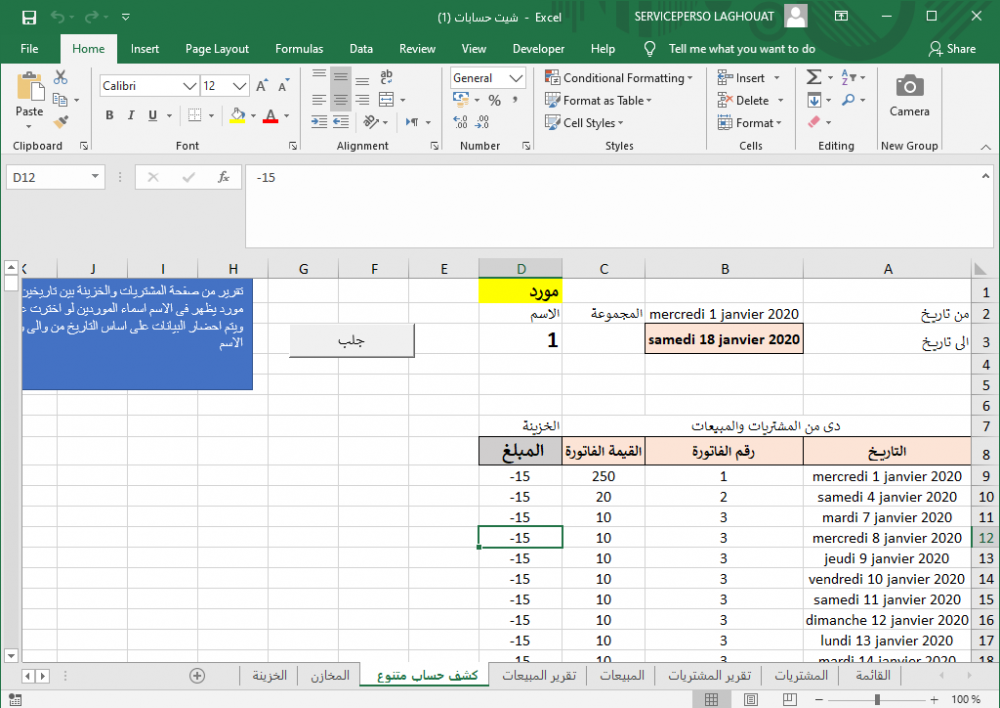Increase font size with the larger A
Image resolution: width=1000 pixels, height=708 pixels.
(x=261, y=85)
